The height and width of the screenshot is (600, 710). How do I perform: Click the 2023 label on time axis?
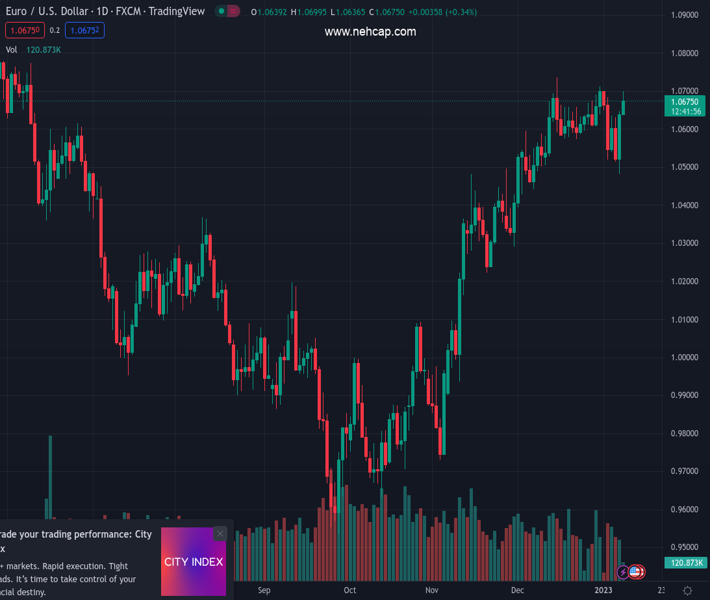coord(603,590)
